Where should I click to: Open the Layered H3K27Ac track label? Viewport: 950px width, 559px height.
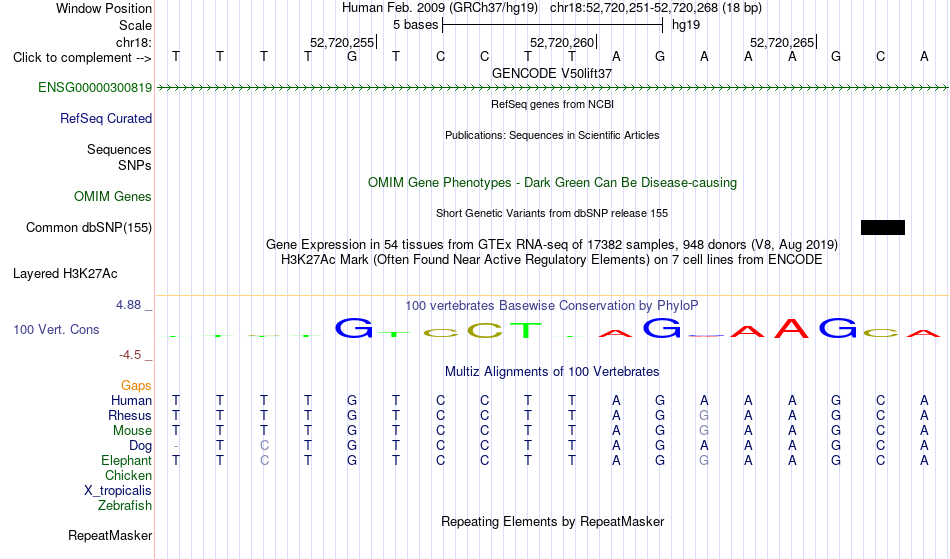65,273
